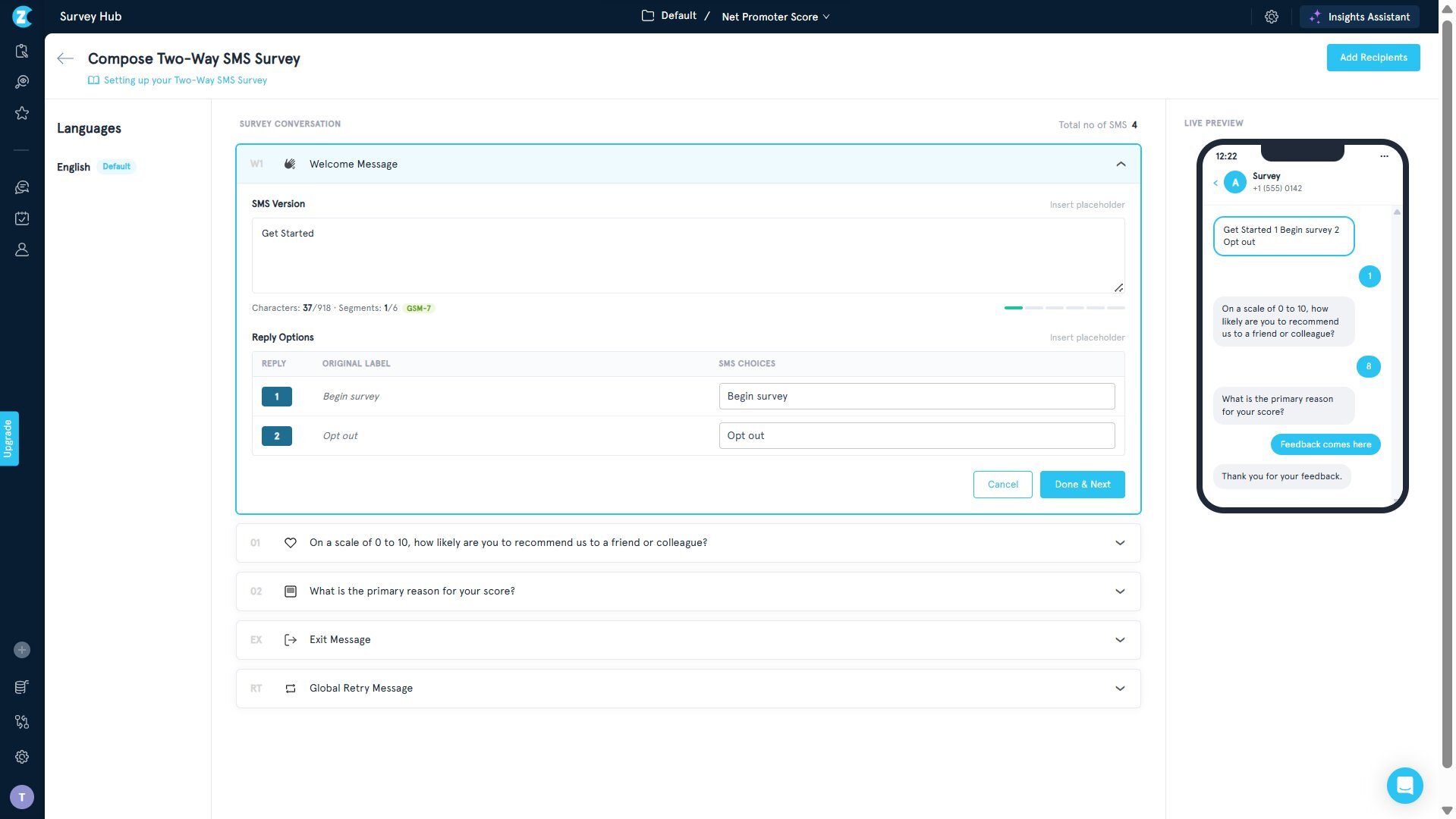Click the Cancel button
The width and height of the screenshot is (1456, 819).
tap(1002, 485)
